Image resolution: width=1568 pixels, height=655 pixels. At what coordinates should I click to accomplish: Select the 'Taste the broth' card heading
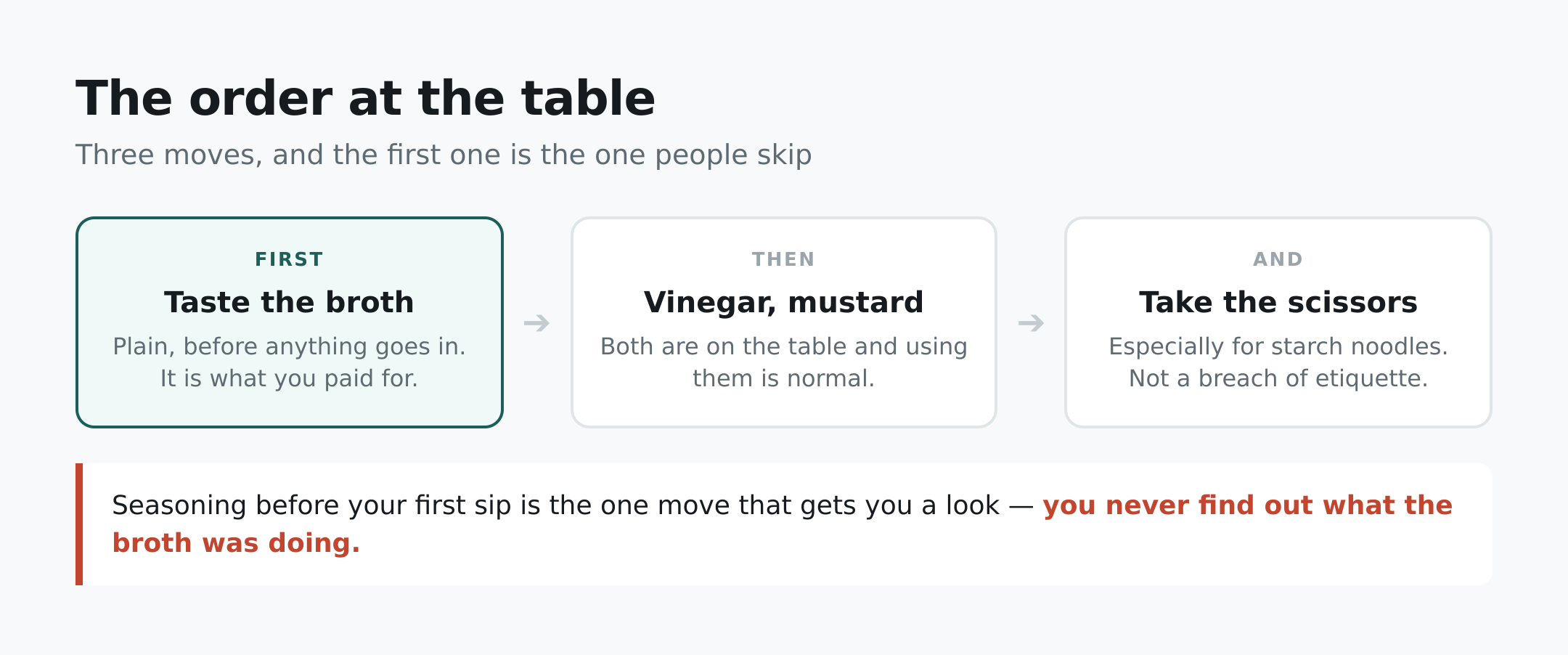click(x=289, y=302)
